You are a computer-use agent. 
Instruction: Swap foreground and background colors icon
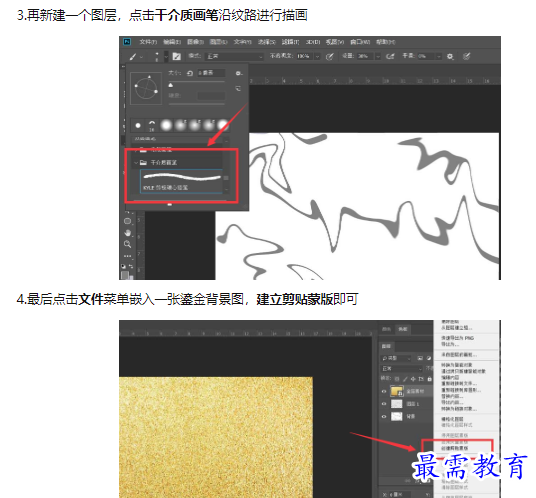coord(131,266)
